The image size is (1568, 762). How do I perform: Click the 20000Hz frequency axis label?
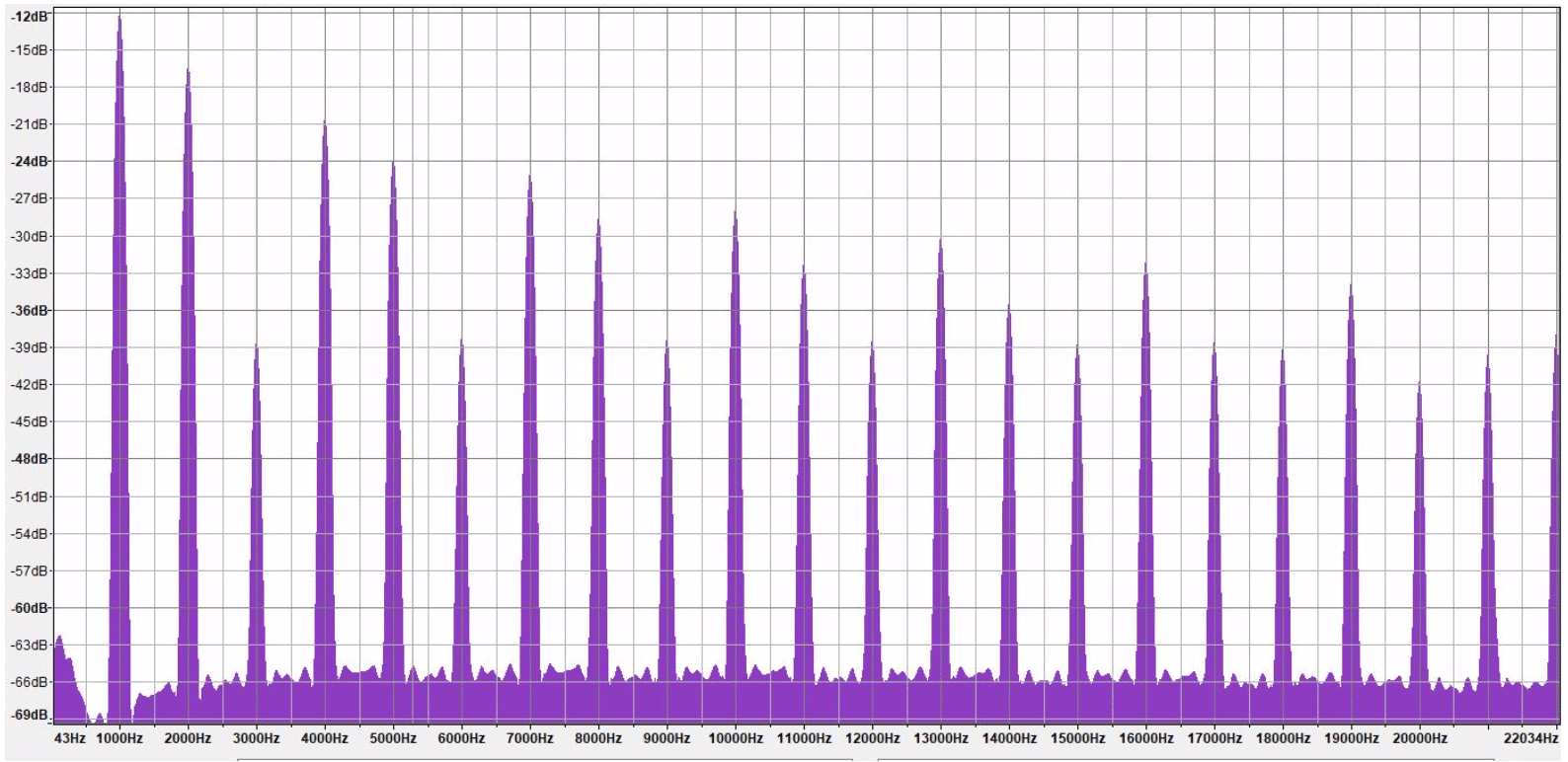[1420, 738]
